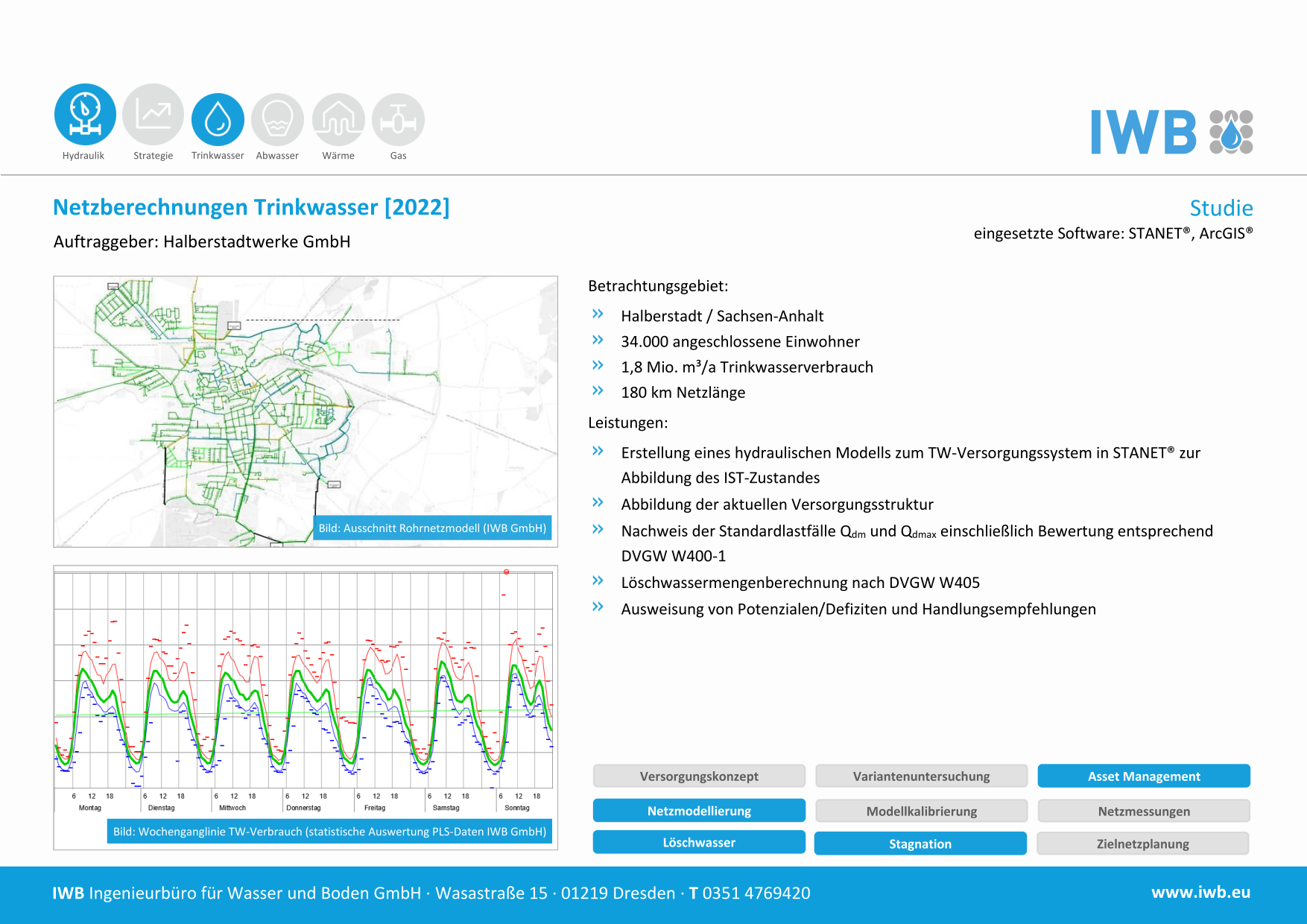Click the Zielnetzplanung tag

(x=1142, y=844)
